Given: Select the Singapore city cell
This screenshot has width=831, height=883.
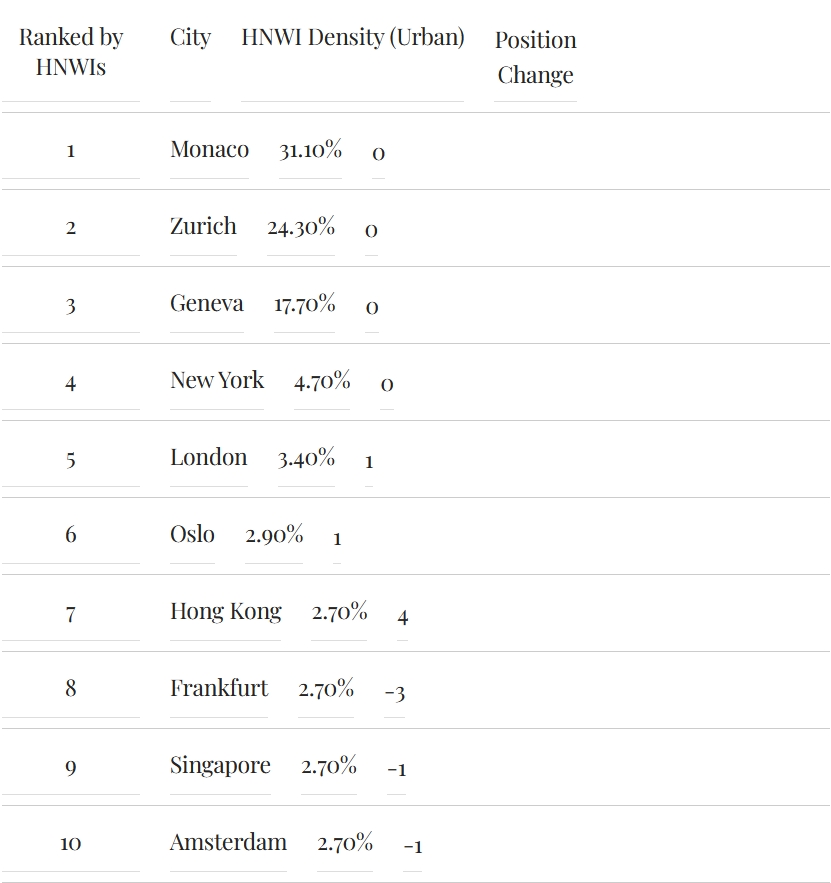Looking at the screenshot, I should coord(220,766).
